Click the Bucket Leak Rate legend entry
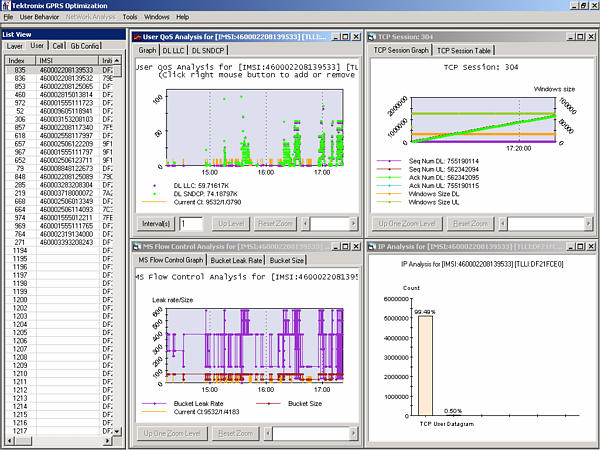 (183, 404)
